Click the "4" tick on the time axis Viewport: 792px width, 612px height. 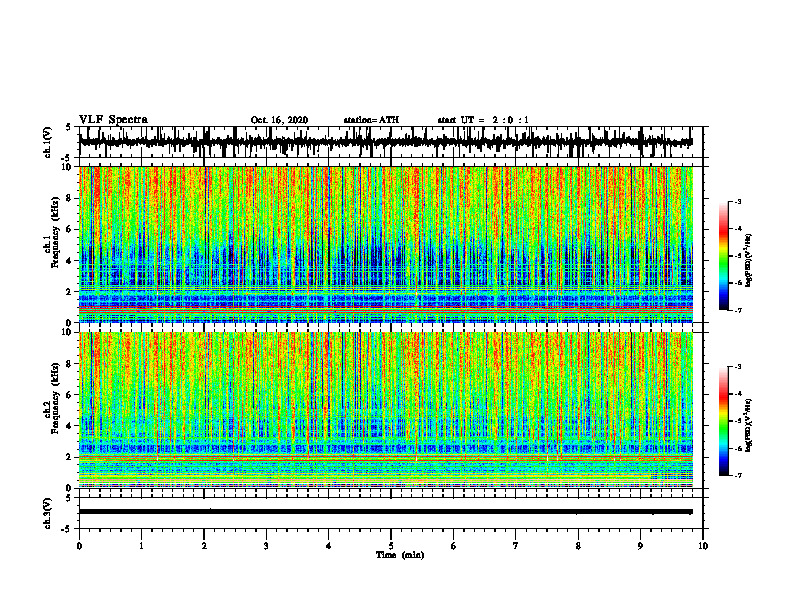point(329,546)
